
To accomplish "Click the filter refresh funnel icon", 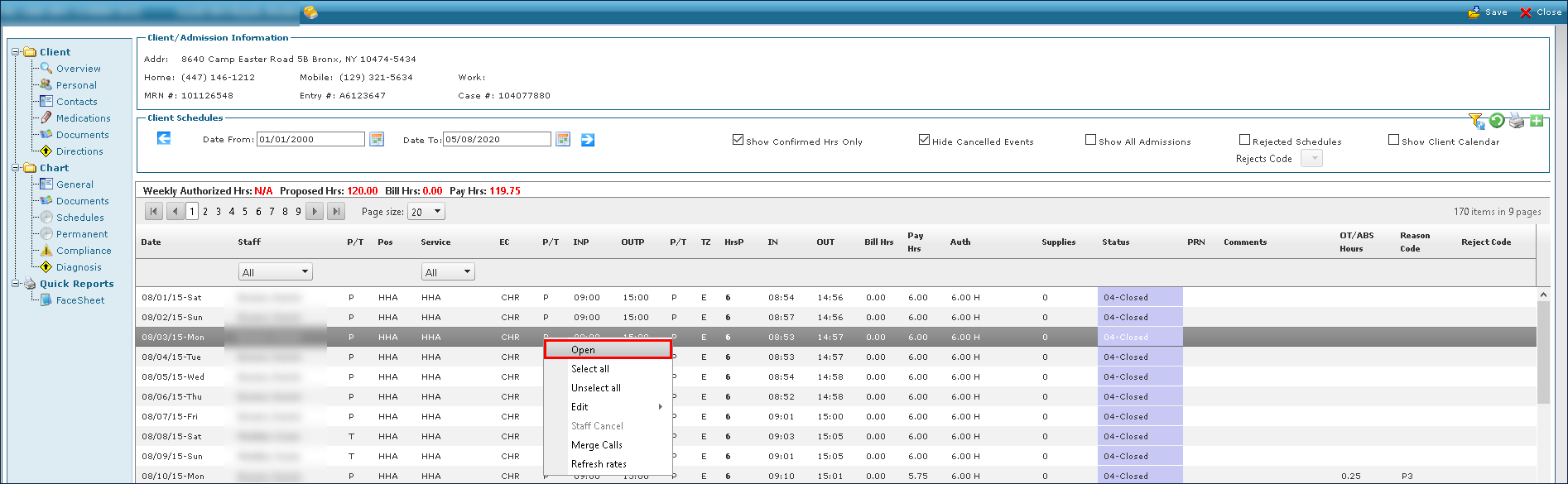I will [1476, 122].
